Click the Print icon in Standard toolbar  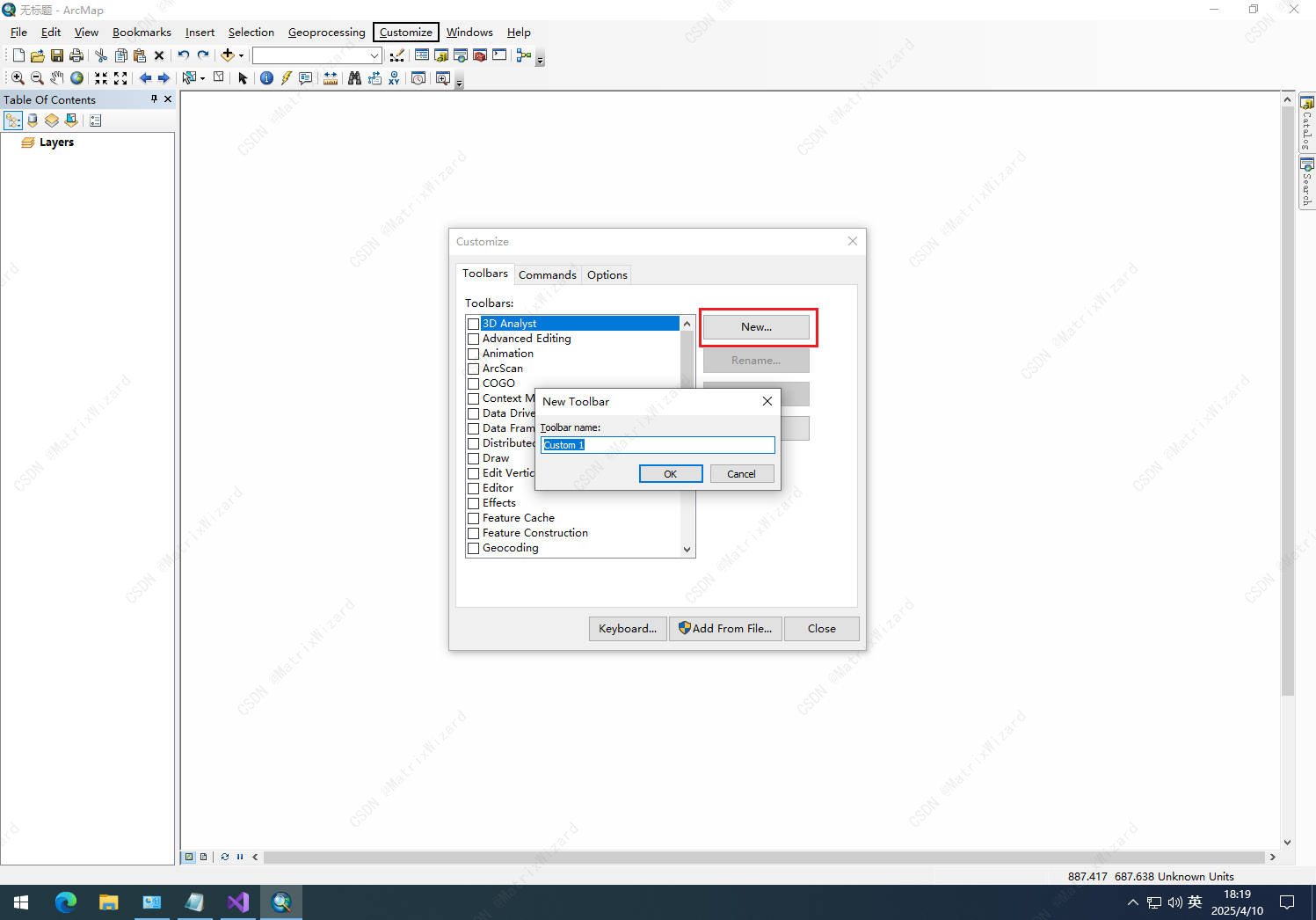[x=76, y=55]
